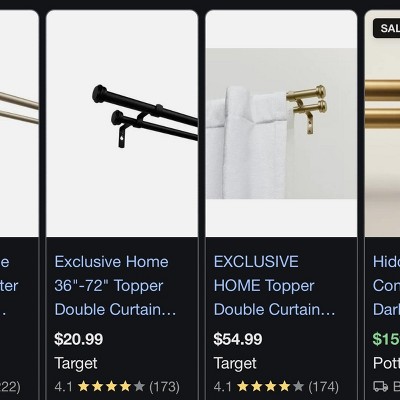
Task: Click the green discounted price on right card
Action: [386, 339]
